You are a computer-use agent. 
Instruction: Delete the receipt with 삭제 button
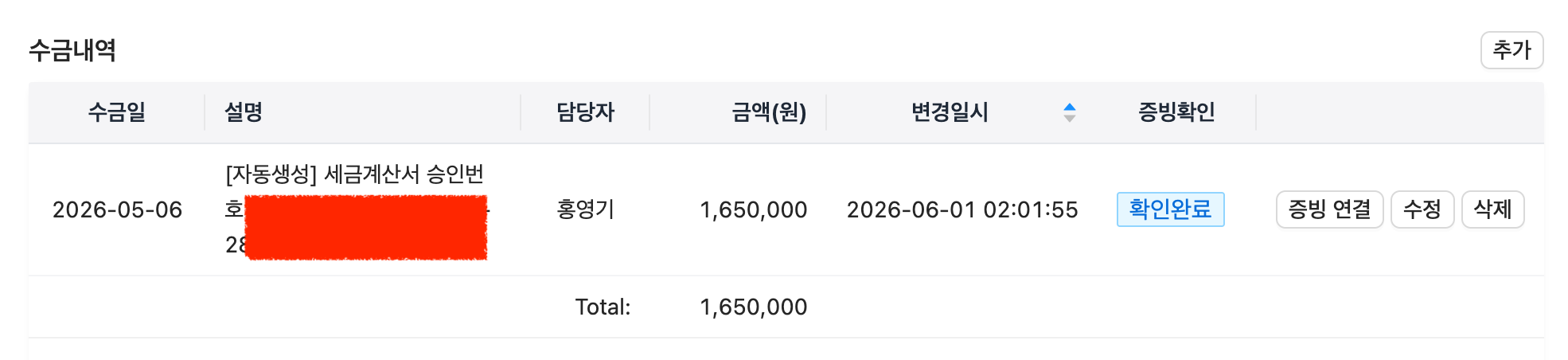click(1492, 209)
